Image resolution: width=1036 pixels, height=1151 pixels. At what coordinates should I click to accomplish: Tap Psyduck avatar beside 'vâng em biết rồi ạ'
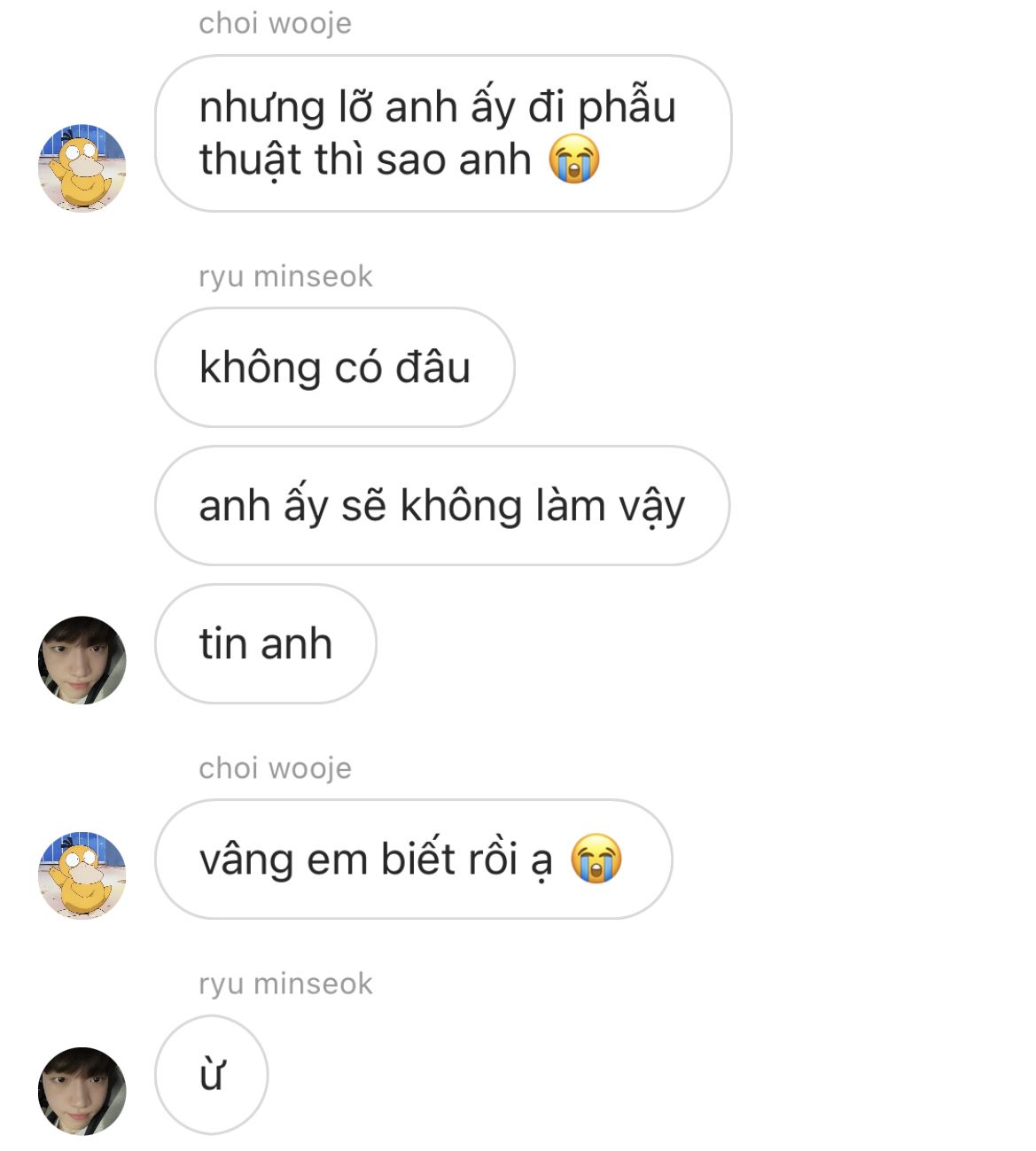tap(82, 875)
